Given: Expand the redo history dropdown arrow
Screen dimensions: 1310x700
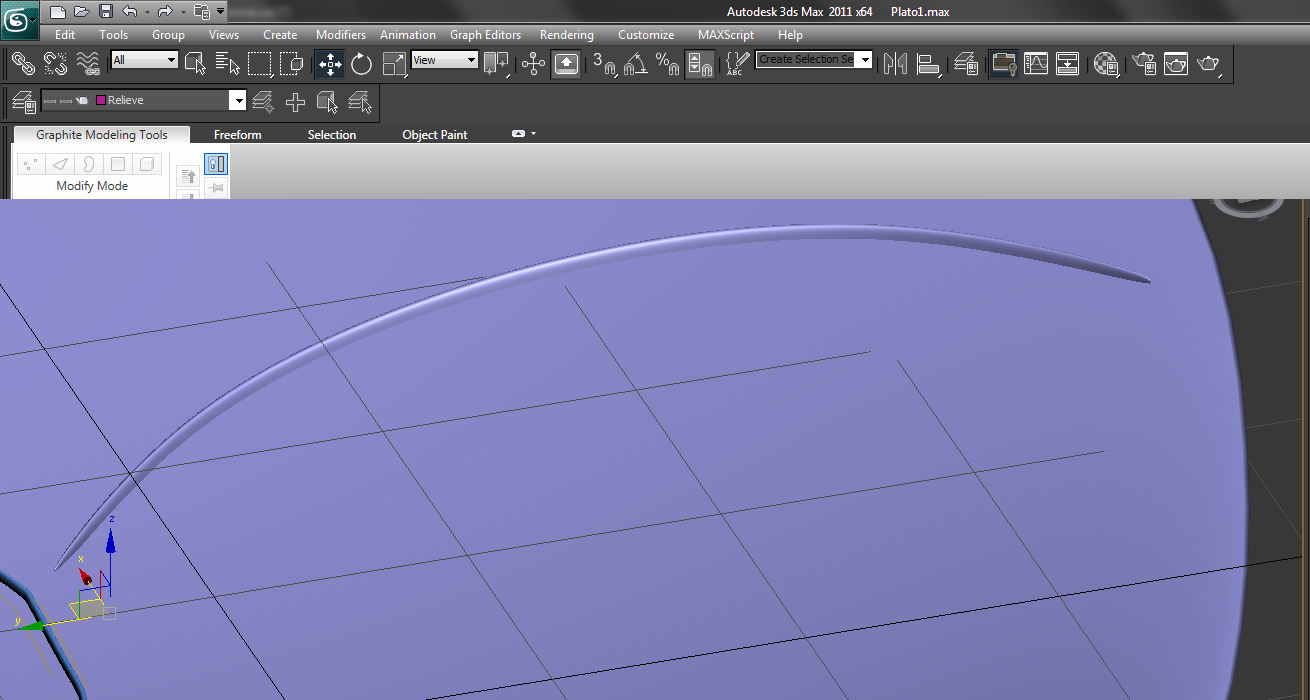Looking at the screenshot, I should pyautogui.click(x=182, y=12).
